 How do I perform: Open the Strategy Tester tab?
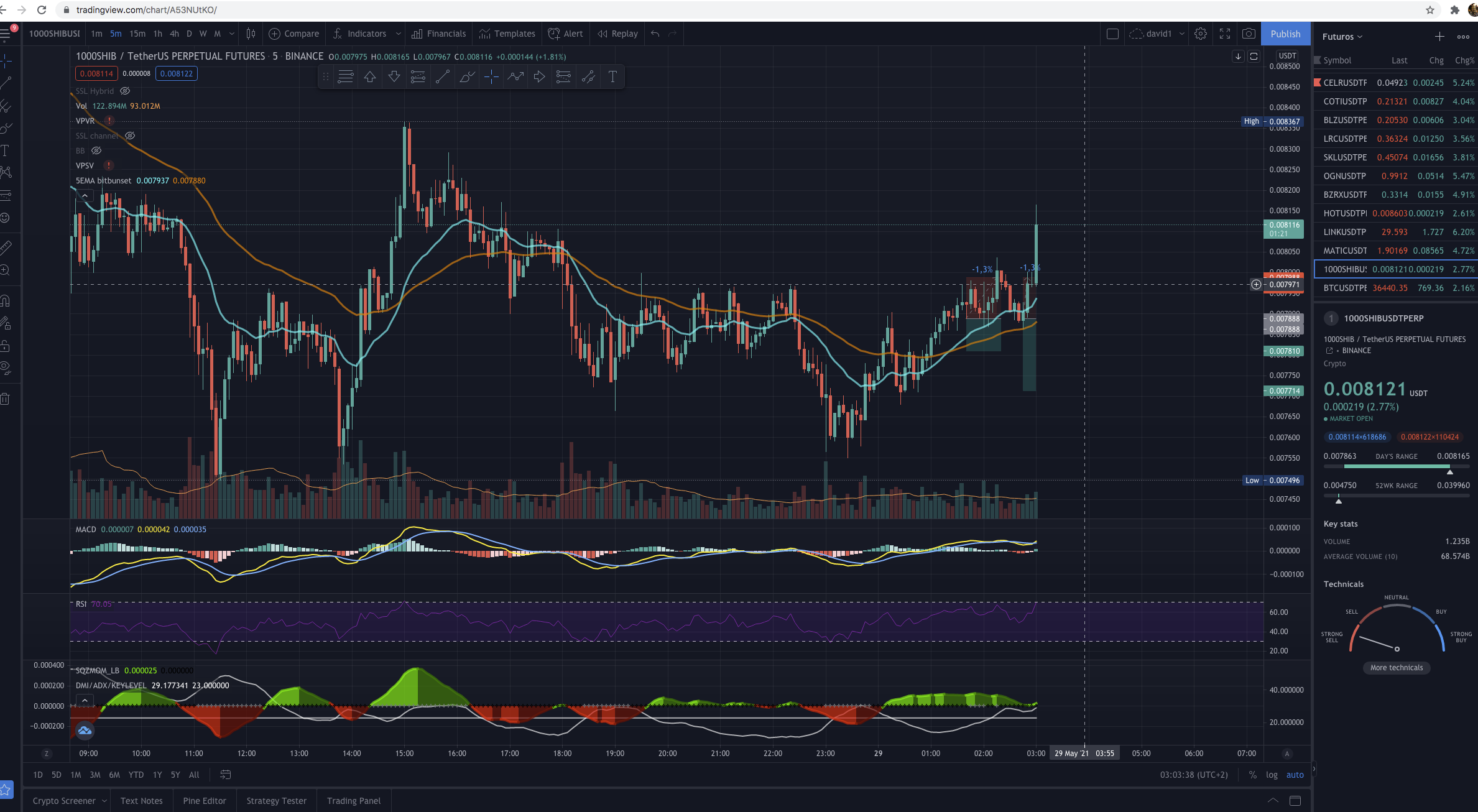276,801
